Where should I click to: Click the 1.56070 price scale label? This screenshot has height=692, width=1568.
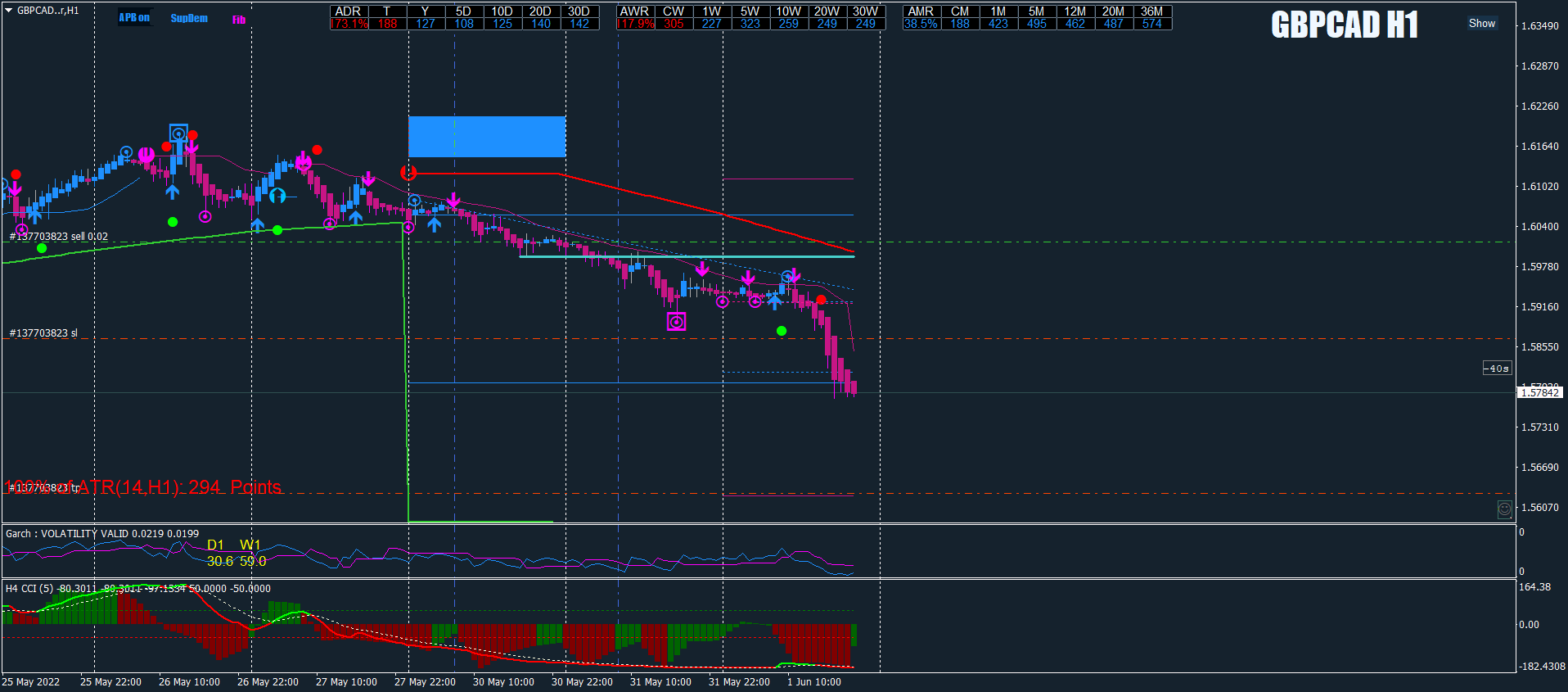tap(1539, 508)
